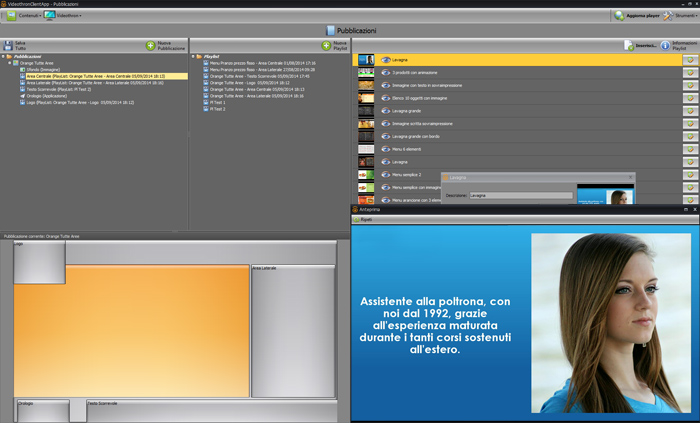Open Informazioni Playlist info icon
This screenshot has width=700, height=423.
click(665, 46)
